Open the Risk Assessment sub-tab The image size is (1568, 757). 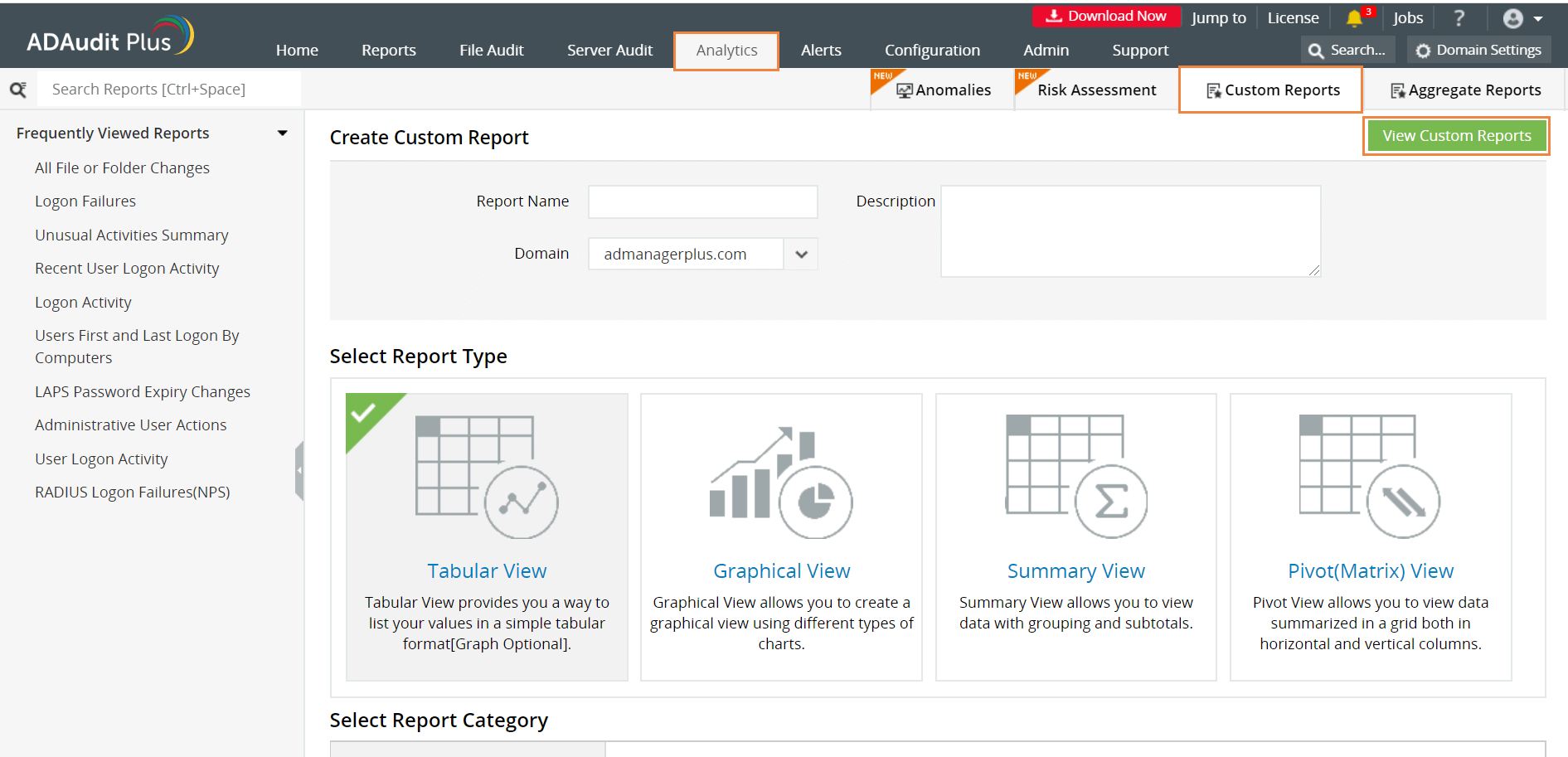pos(1096,90)
